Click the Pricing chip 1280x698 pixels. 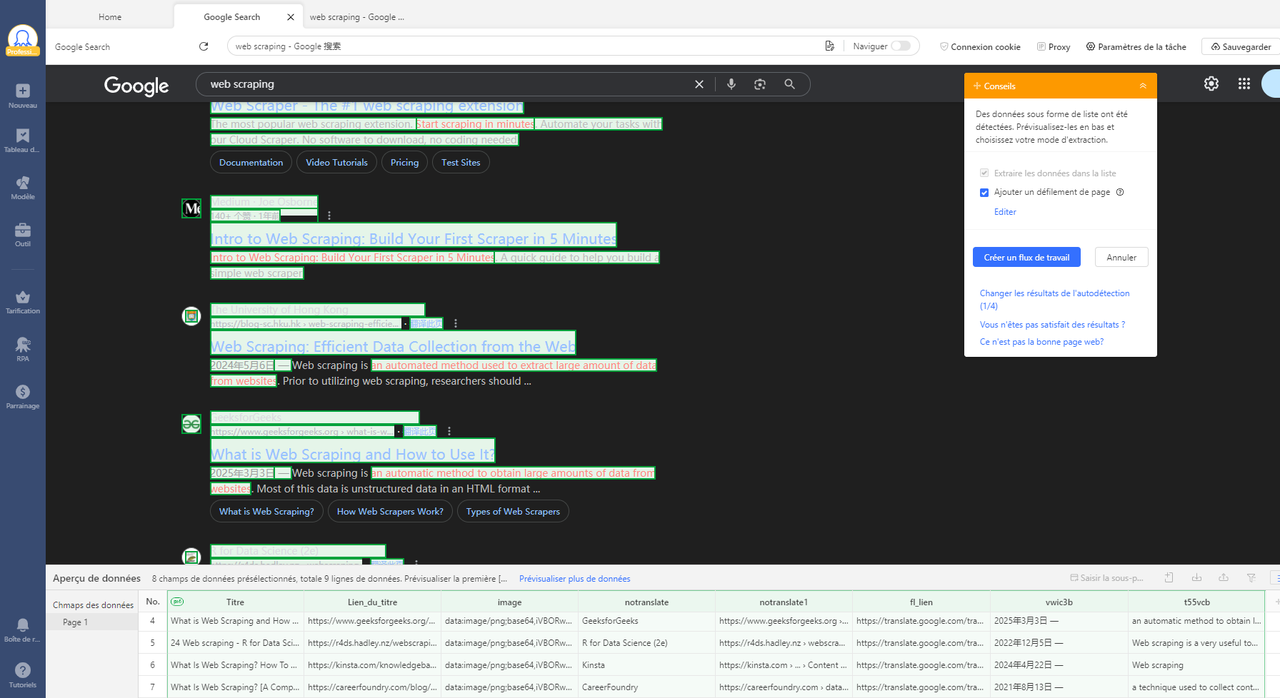[404, 162]
